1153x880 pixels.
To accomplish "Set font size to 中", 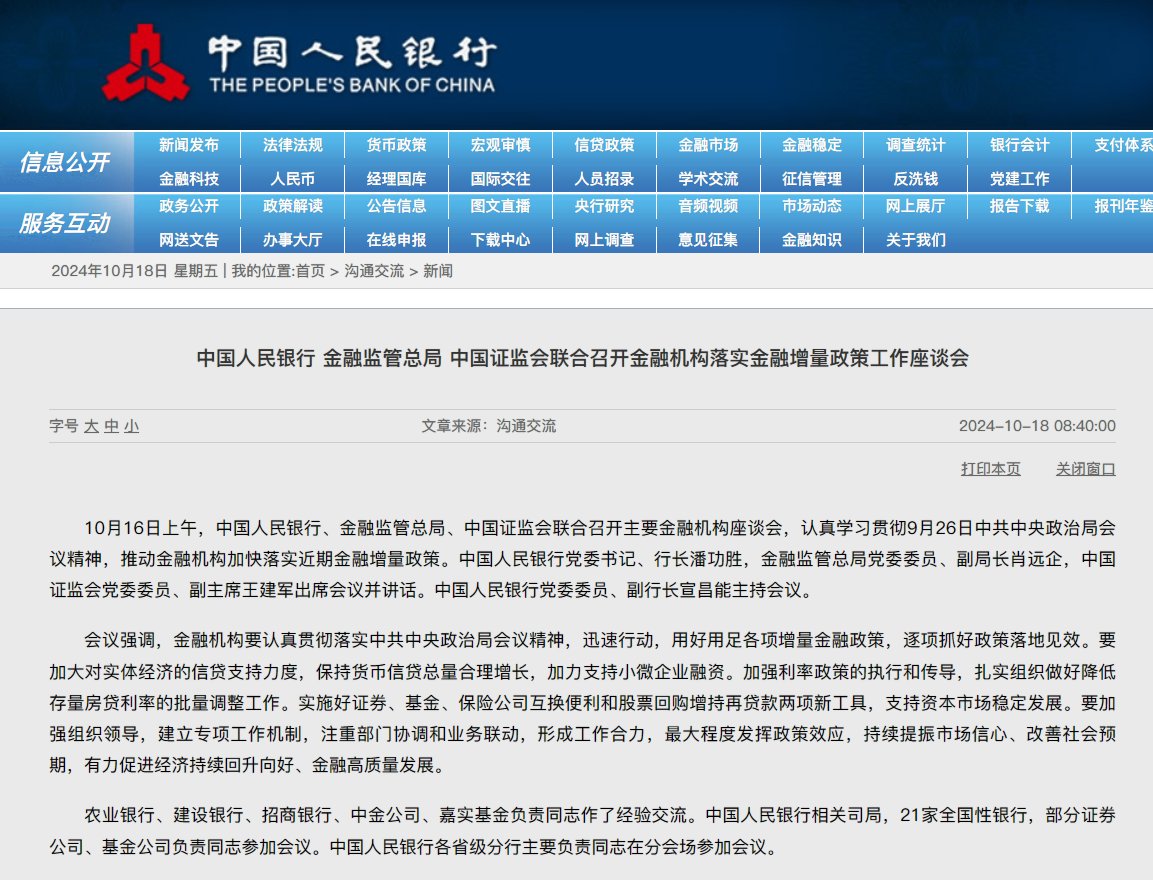I will pos(111,426).
